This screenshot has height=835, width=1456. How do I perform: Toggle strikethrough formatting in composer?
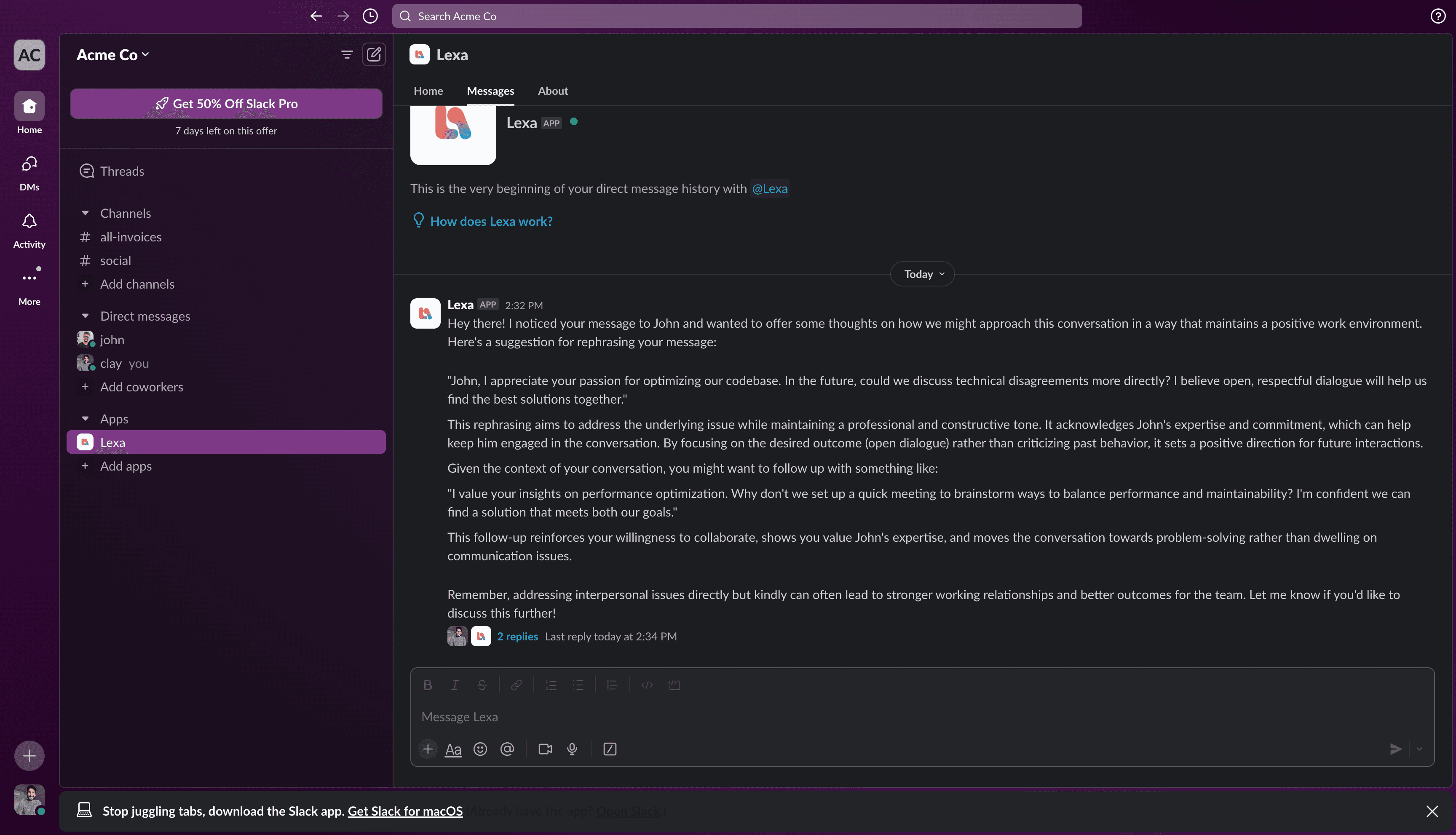pyautogui.click(x=482, y=685)
